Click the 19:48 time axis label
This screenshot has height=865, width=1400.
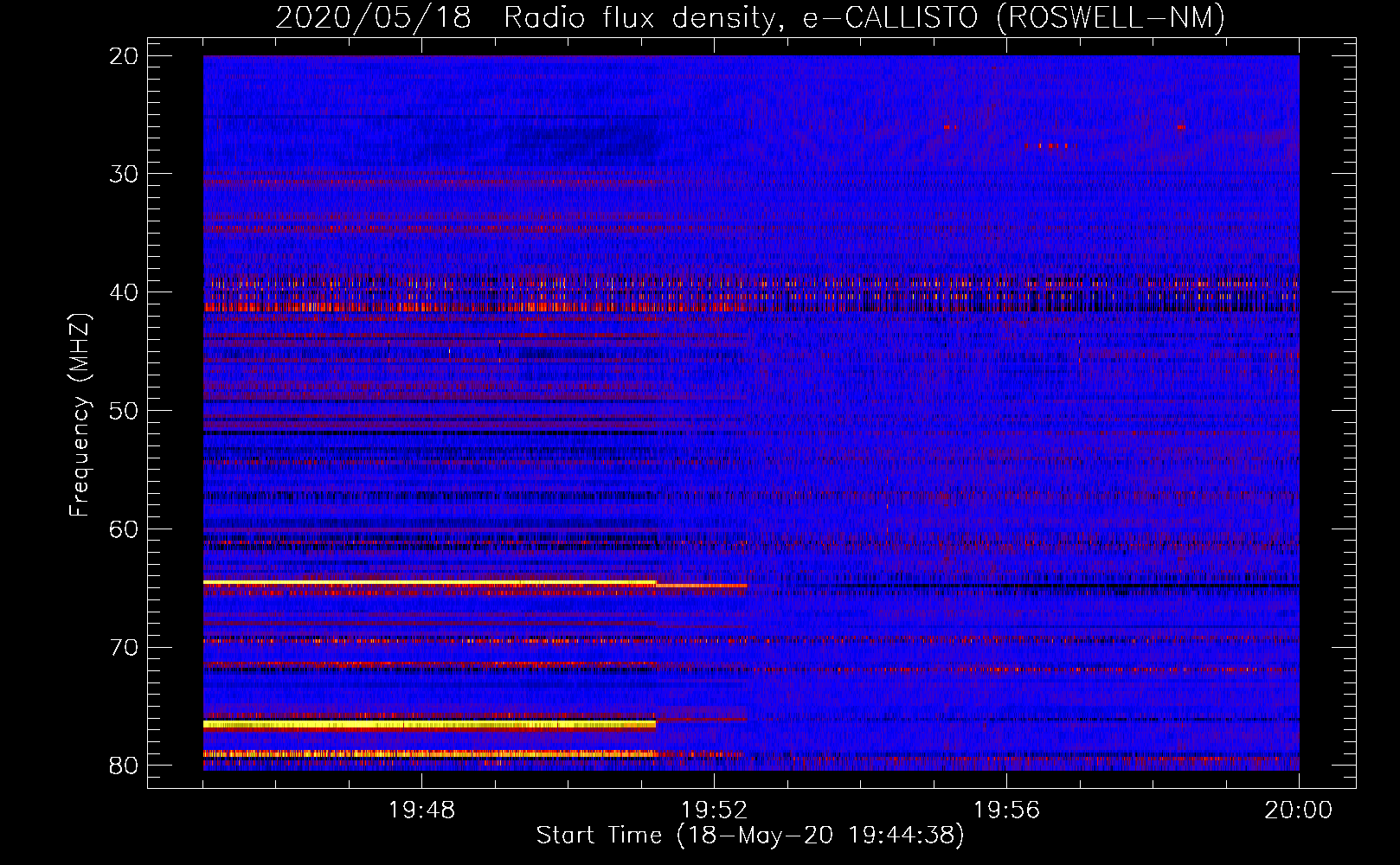point(421,811)
